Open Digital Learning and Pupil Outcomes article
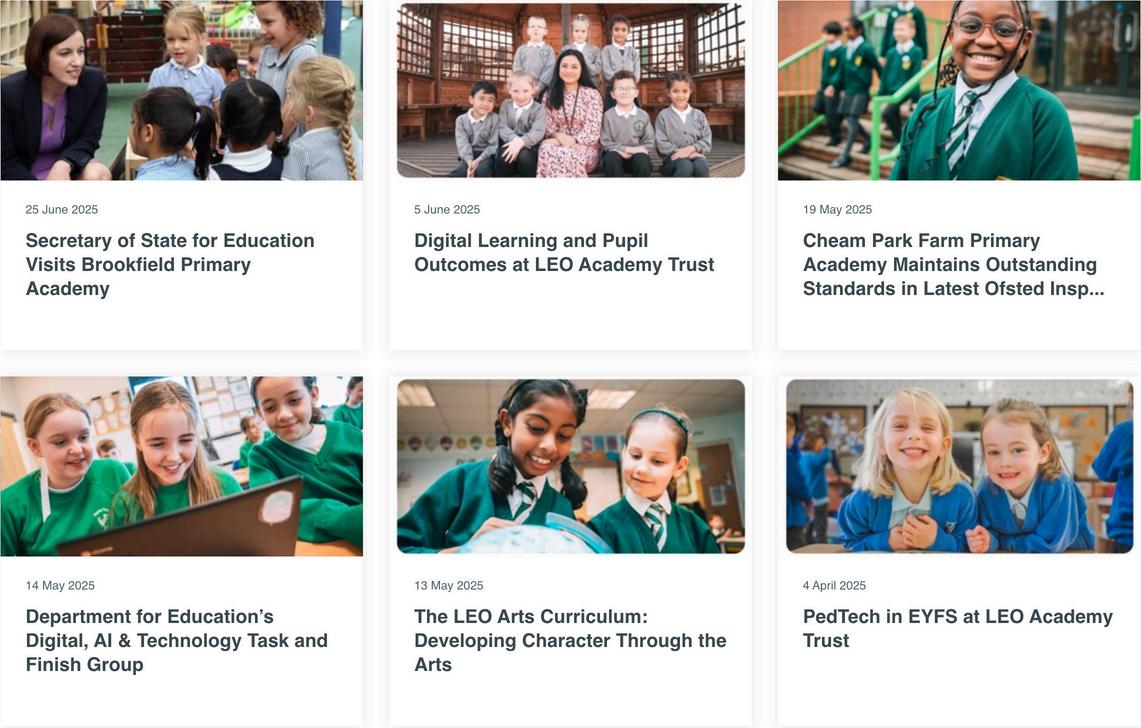 click(564, 253)
